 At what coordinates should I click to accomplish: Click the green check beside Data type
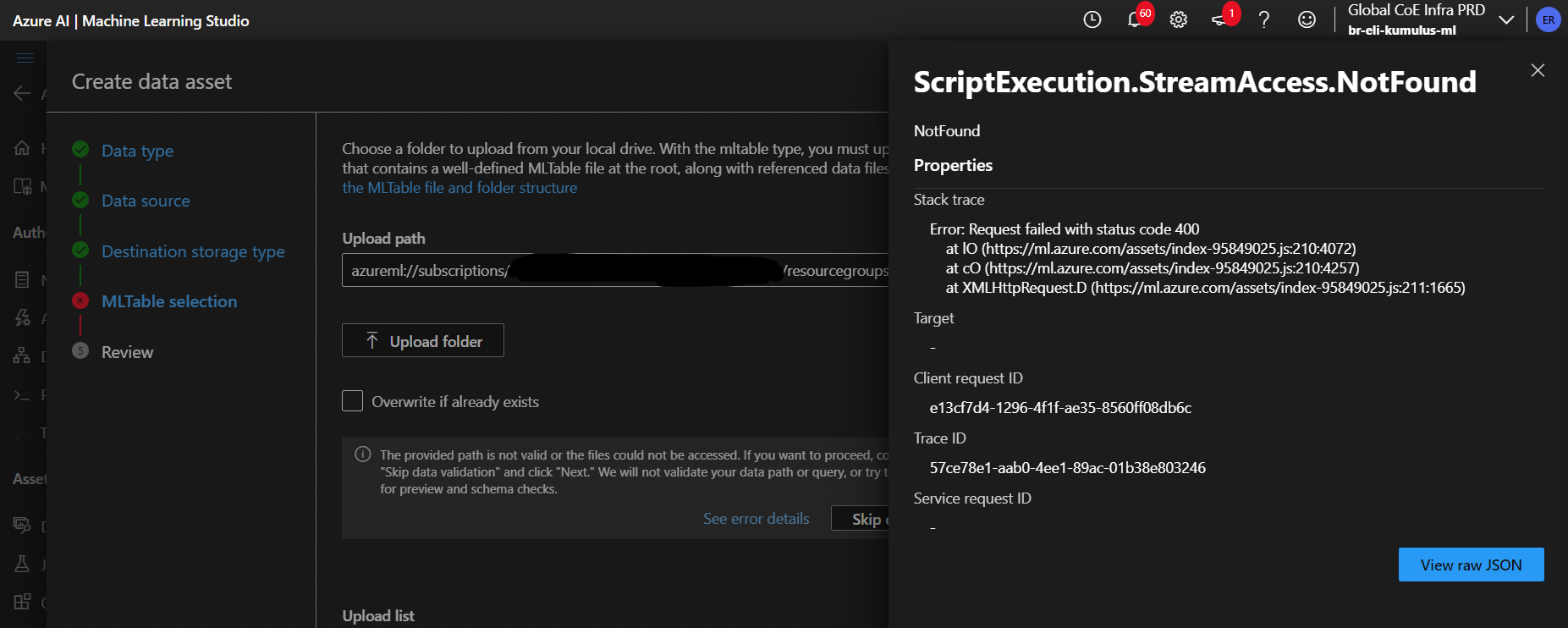click(x=80, y=149)
